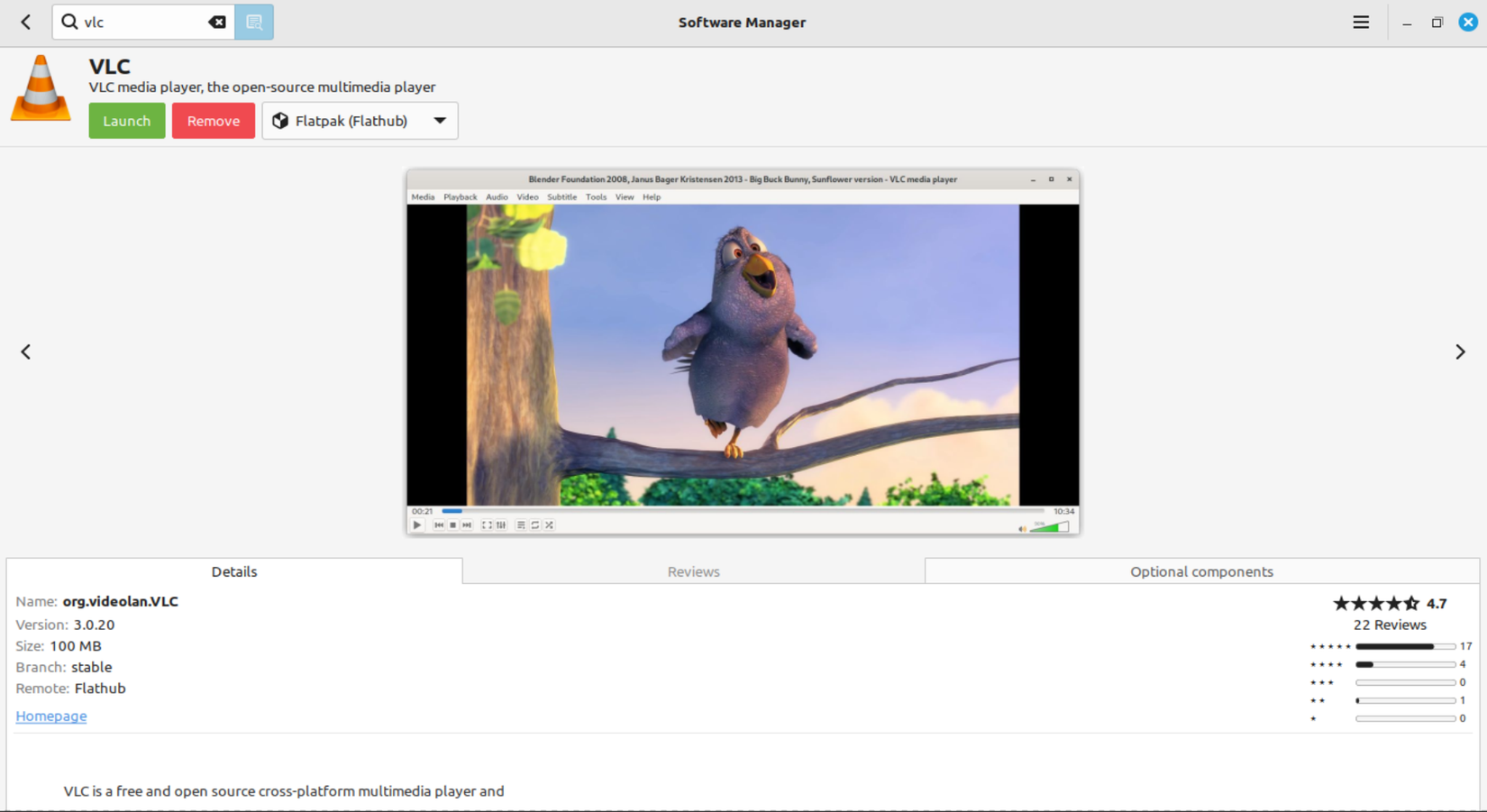Screen dimensions: 1487x812
Task: Launch VLC
Action: tap(127, 121)
